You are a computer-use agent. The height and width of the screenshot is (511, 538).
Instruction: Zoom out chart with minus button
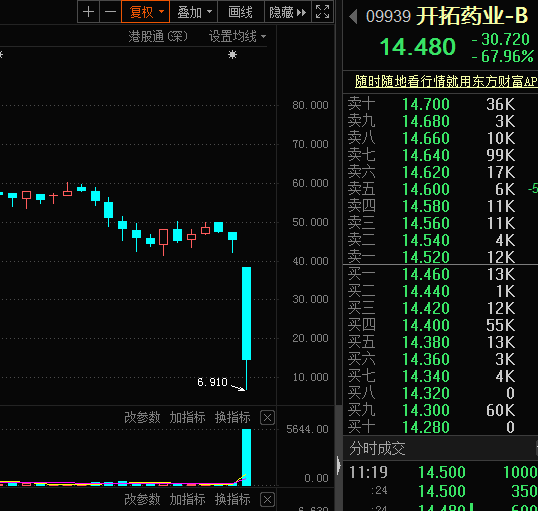pos(110,12)
